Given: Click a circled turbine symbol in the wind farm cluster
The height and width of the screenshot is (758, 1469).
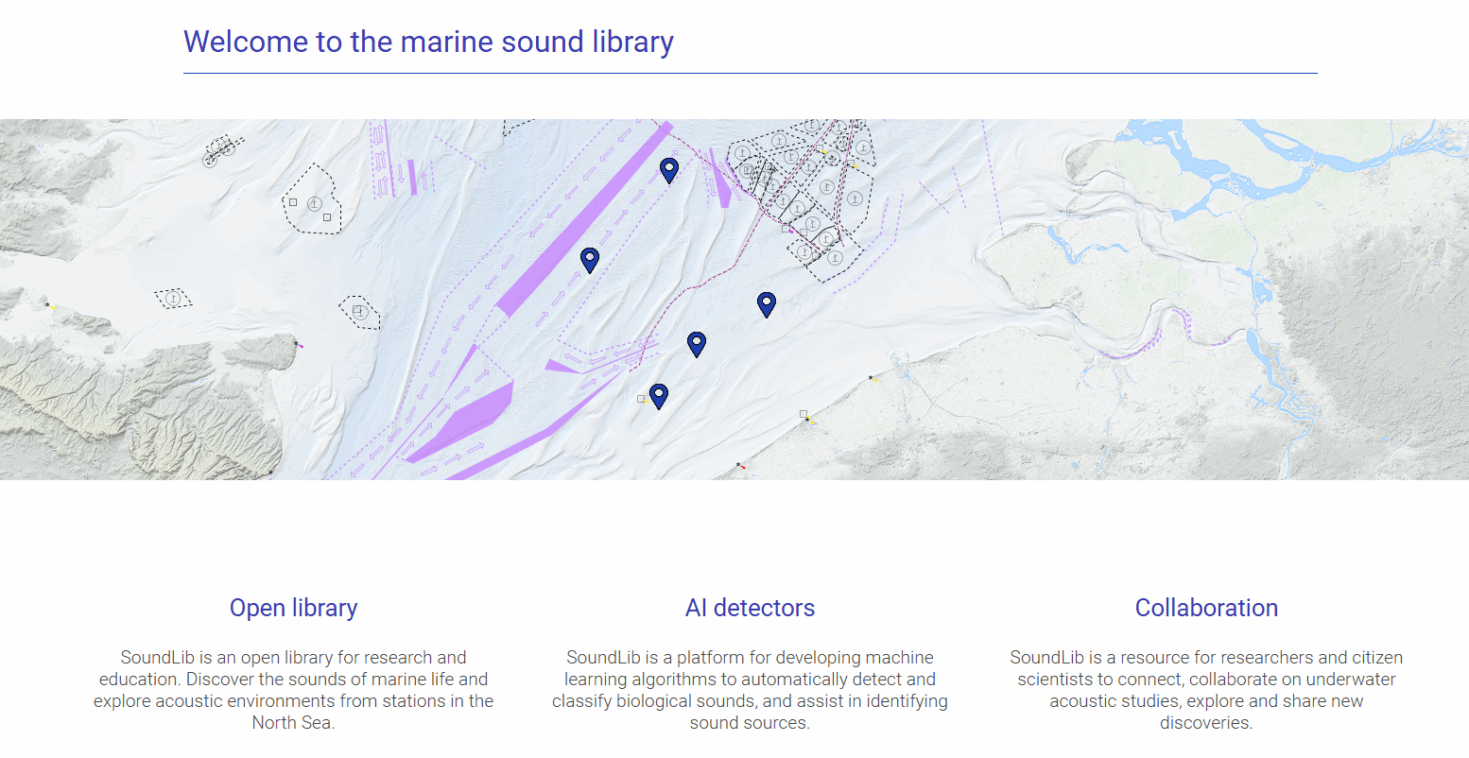Looking at the screenshot, I should pos(827,186).
